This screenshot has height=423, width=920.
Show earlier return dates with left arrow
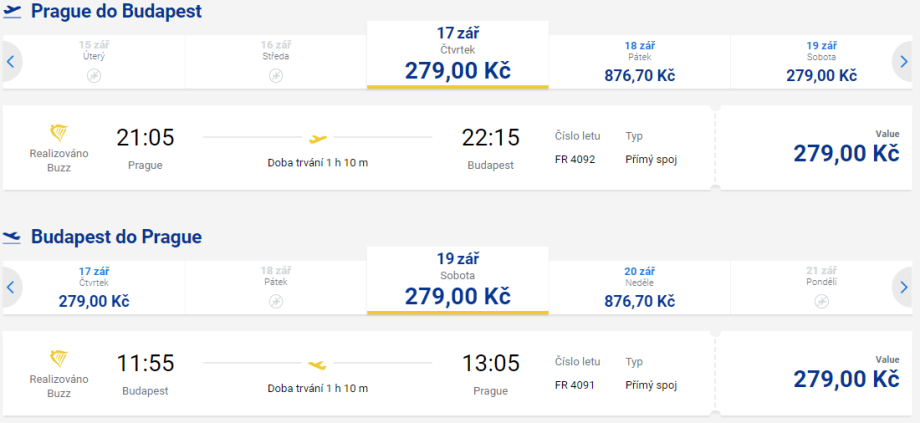click(x=11, y=288)
